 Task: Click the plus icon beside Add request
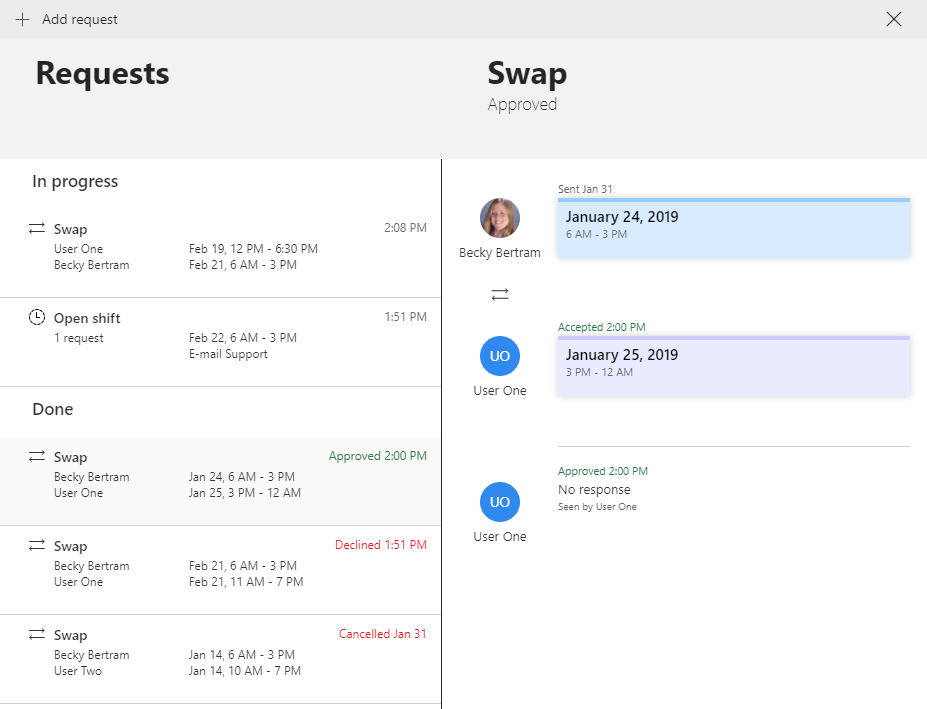point(22,19)
